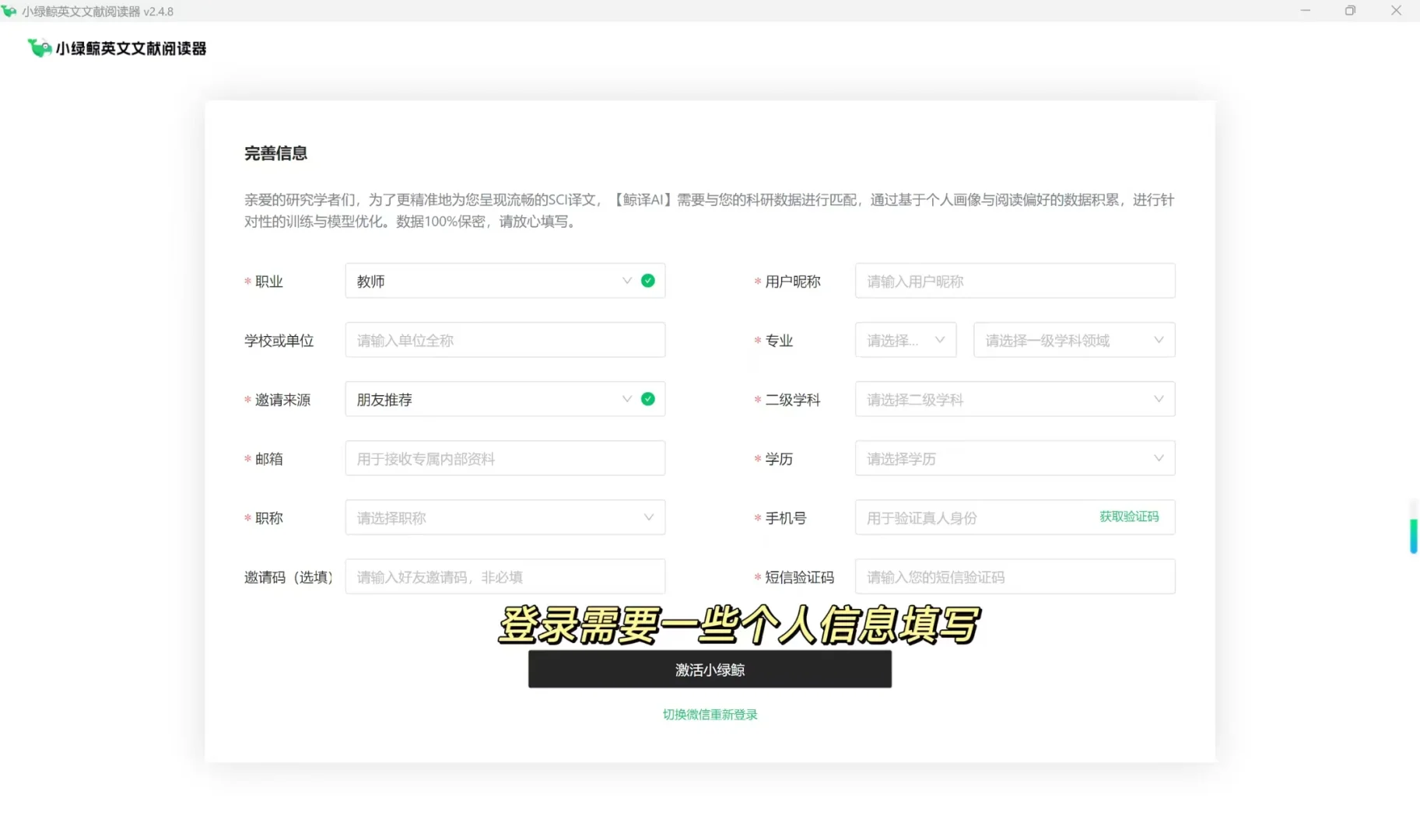Select the 邮箱 email input field

click(505, 458)
